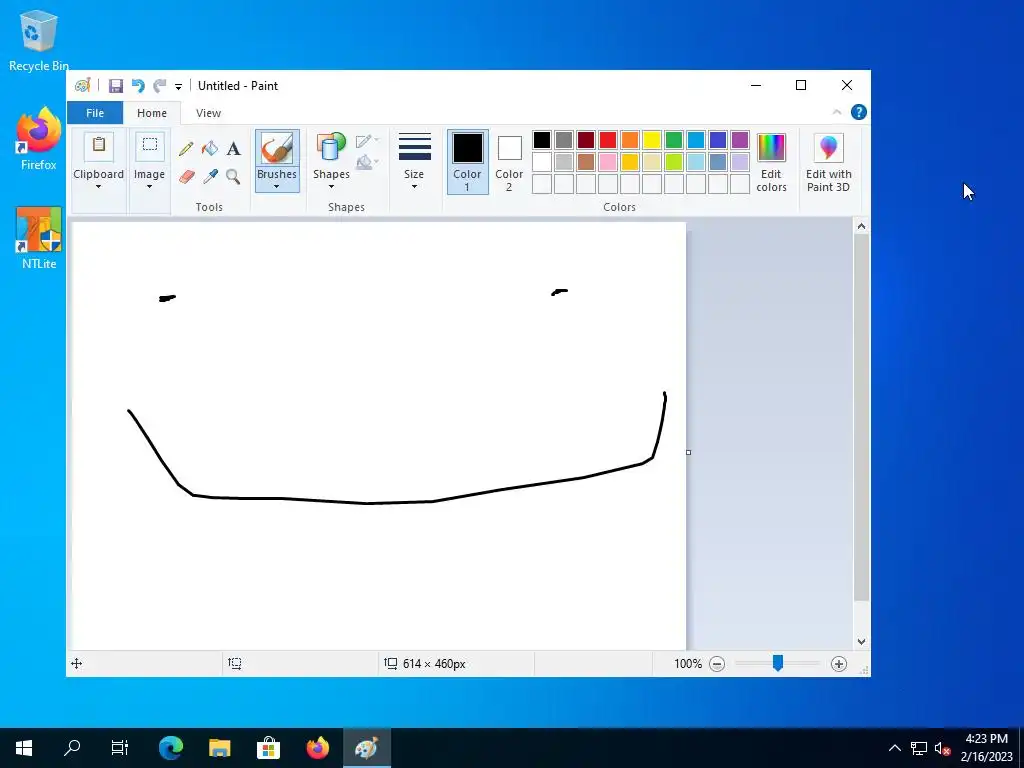Click the network icon in system tray
Image resolution: width=1024 pixels, height=768 pixels.
(x=919, y=748)
